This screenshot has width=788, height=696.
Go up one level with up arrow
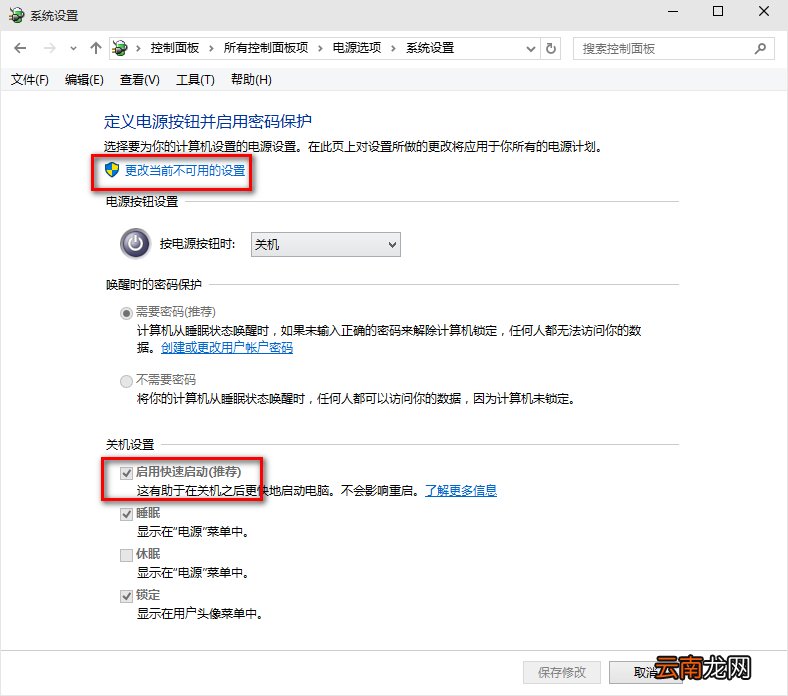(x=95, y=48)
